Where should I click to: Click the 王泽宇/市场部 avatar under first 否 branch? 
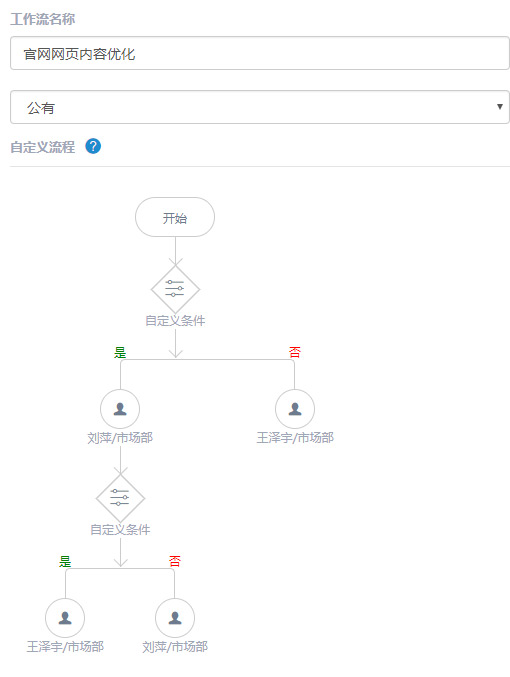point(295,409)
